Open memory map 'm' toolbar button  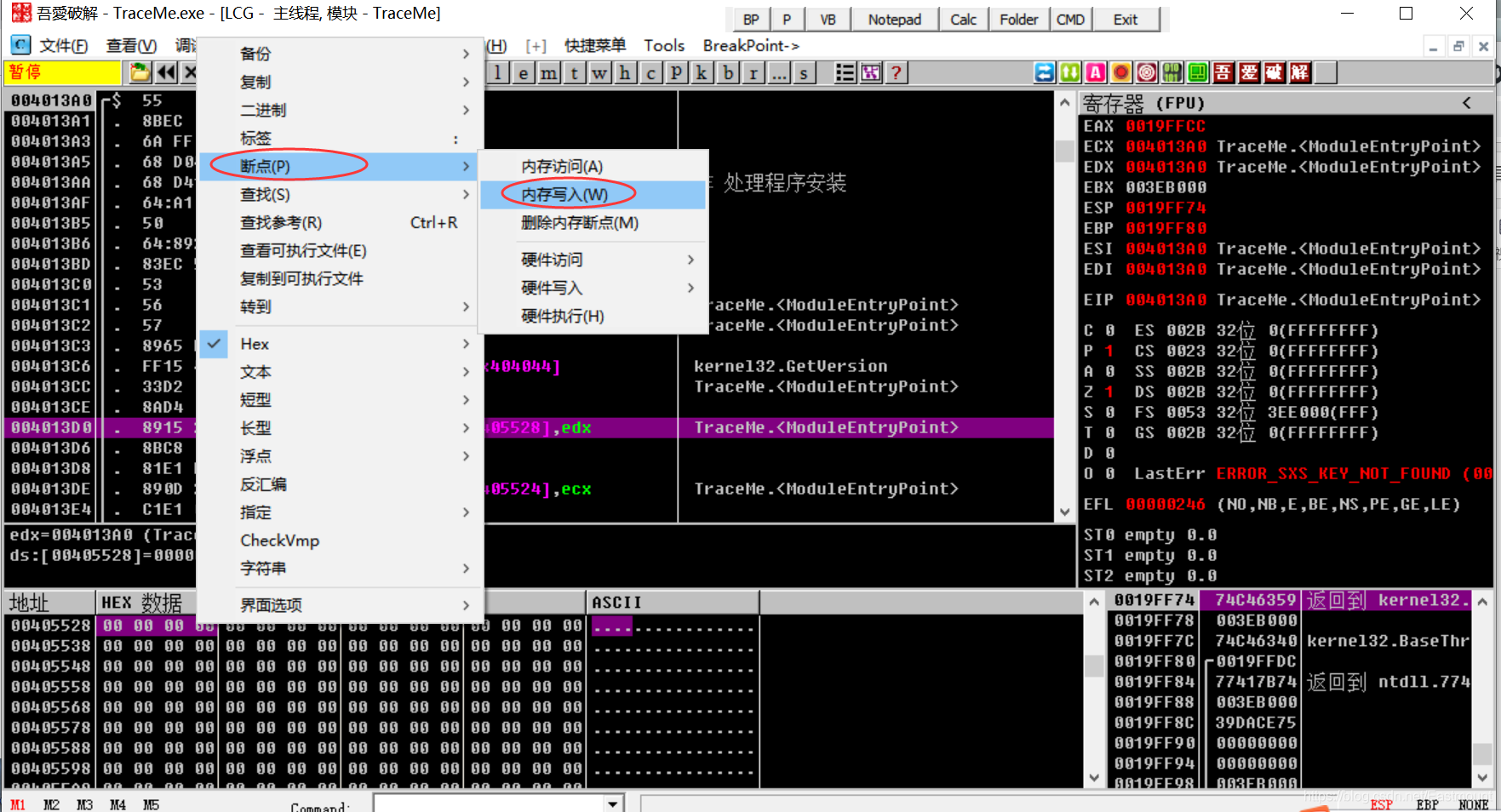pyautogui.click(x=549, y=73)
